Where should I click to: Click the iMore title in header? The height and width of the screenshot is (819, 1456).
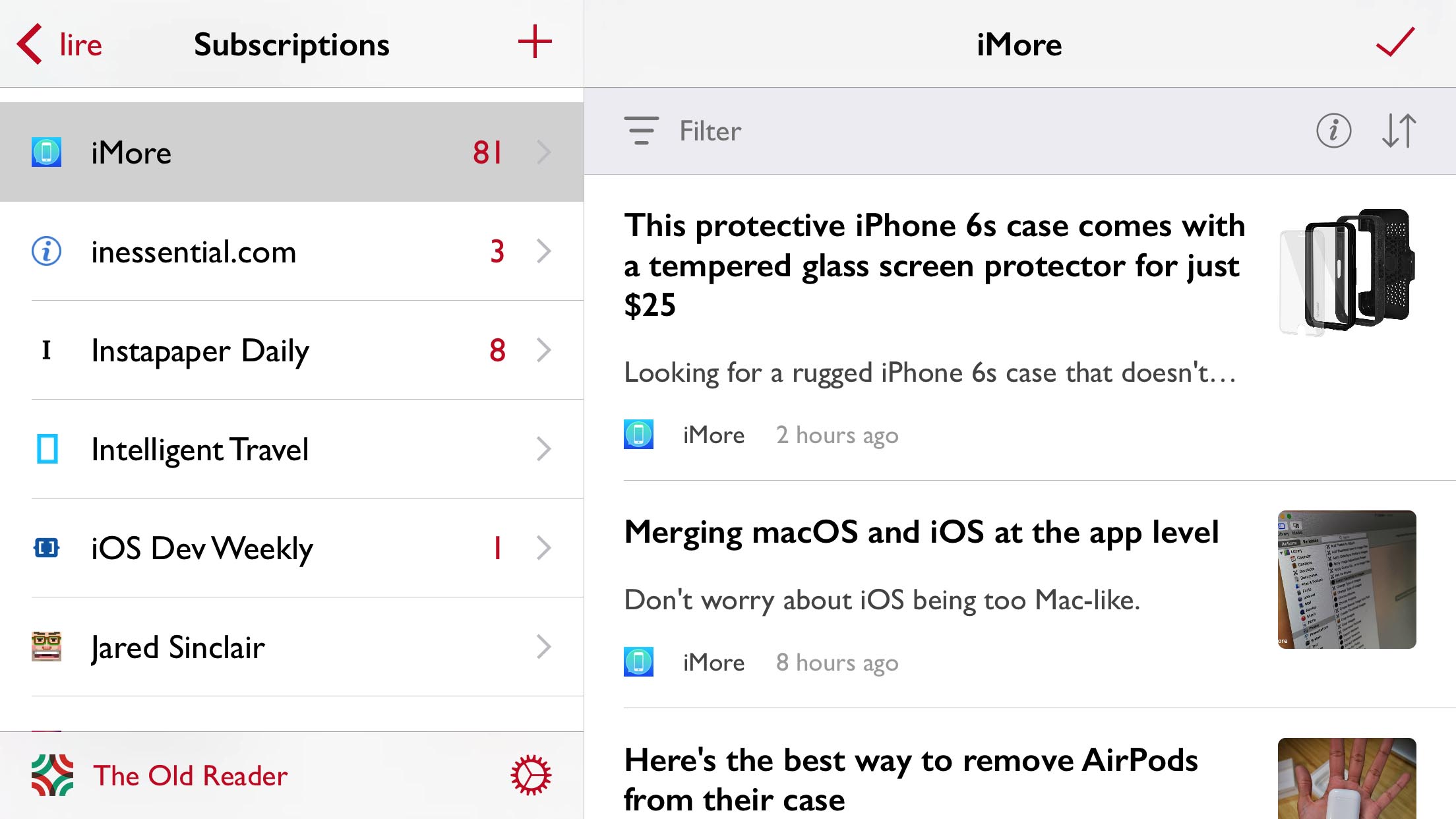tap(1019, 44)
